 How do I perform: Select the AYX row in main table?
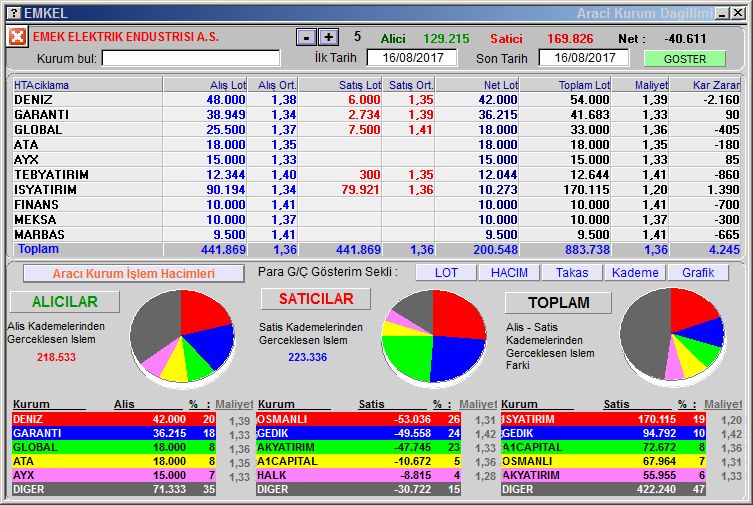pyautogui.click(x=376, y=159)
